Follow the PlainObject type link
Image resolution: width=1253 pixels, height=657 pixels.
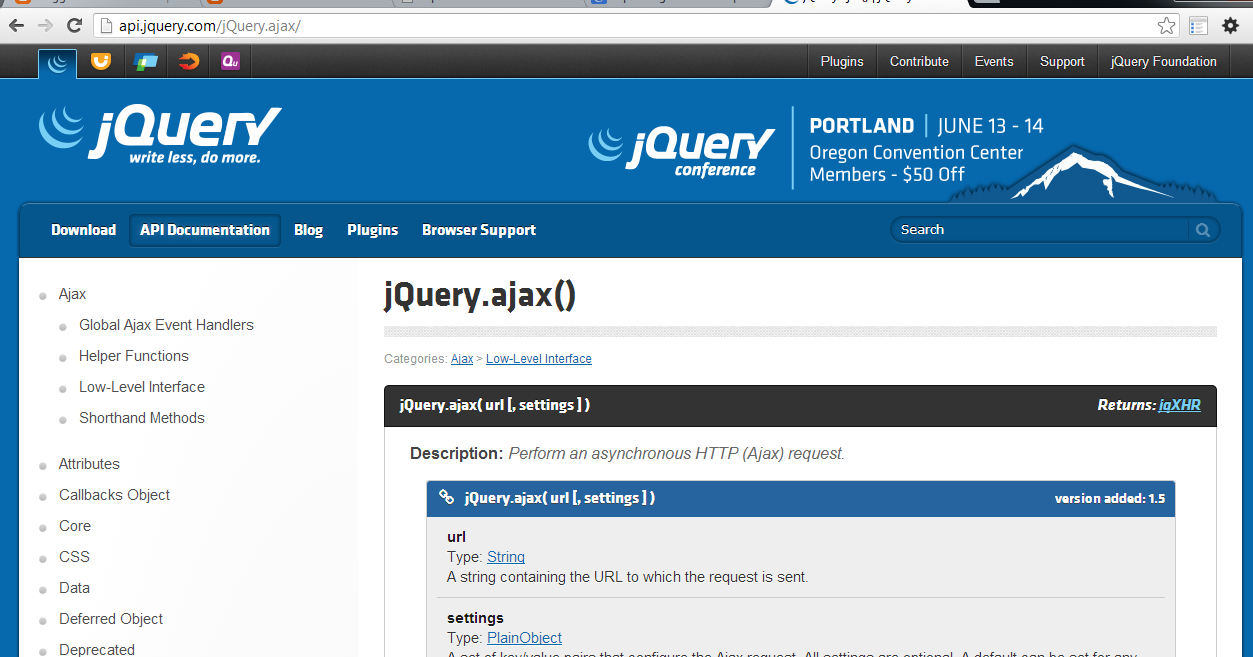(525, 638)
